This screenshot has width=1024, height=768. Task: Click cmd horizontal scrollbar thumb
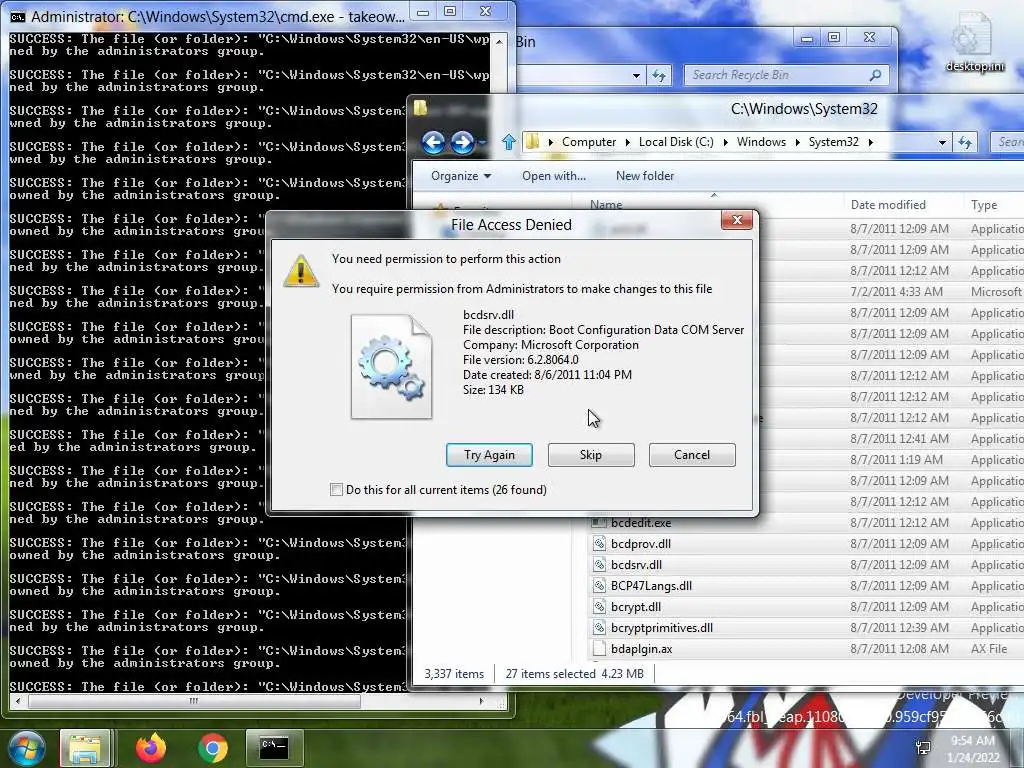(x=194, y=701)
